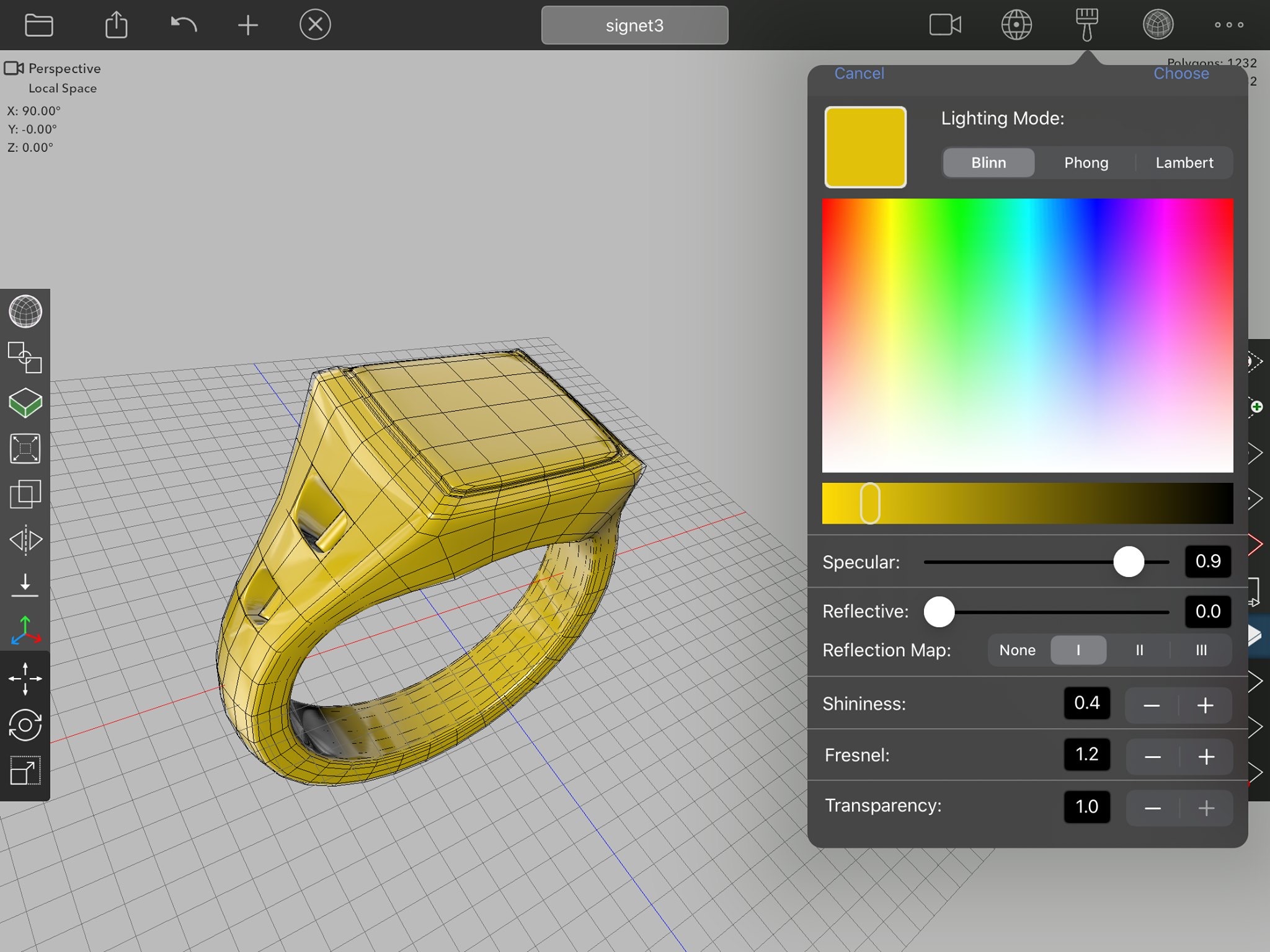Screen dimensions: 1270x952
Task: Open the camera view settings icon
Action: 945,25
